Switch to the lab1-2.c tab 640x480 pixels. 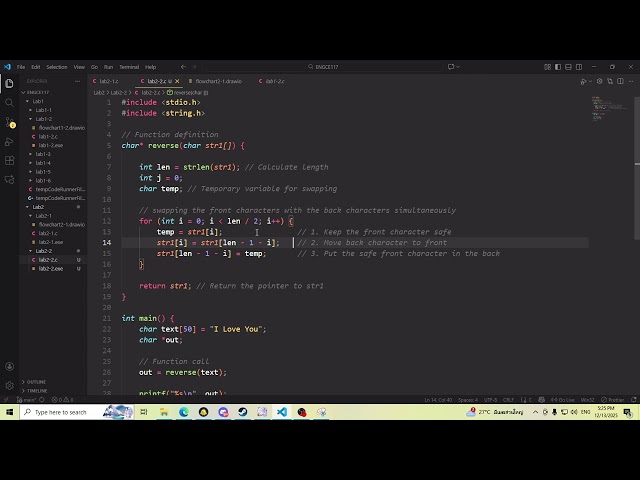pyautogui.click(x=275, y=81)
